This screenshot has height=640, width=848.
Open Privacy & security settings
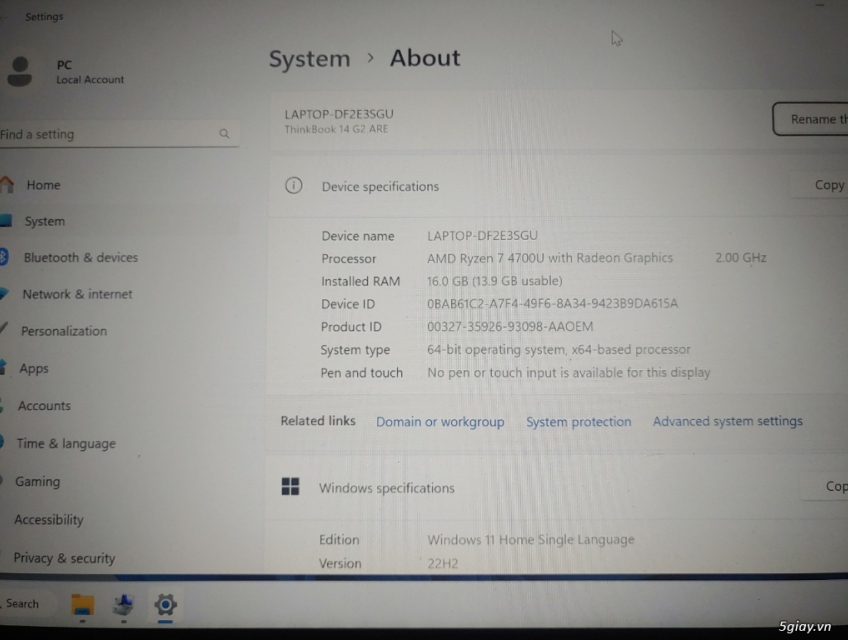click(x=65, y=558)
